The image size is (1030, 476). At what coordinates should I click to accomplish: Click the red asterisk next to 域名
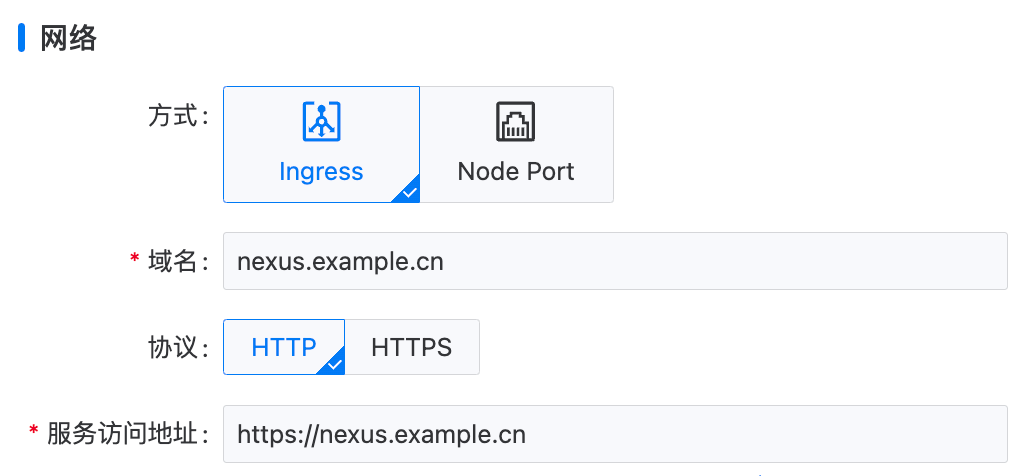click(x=135, y=261)
